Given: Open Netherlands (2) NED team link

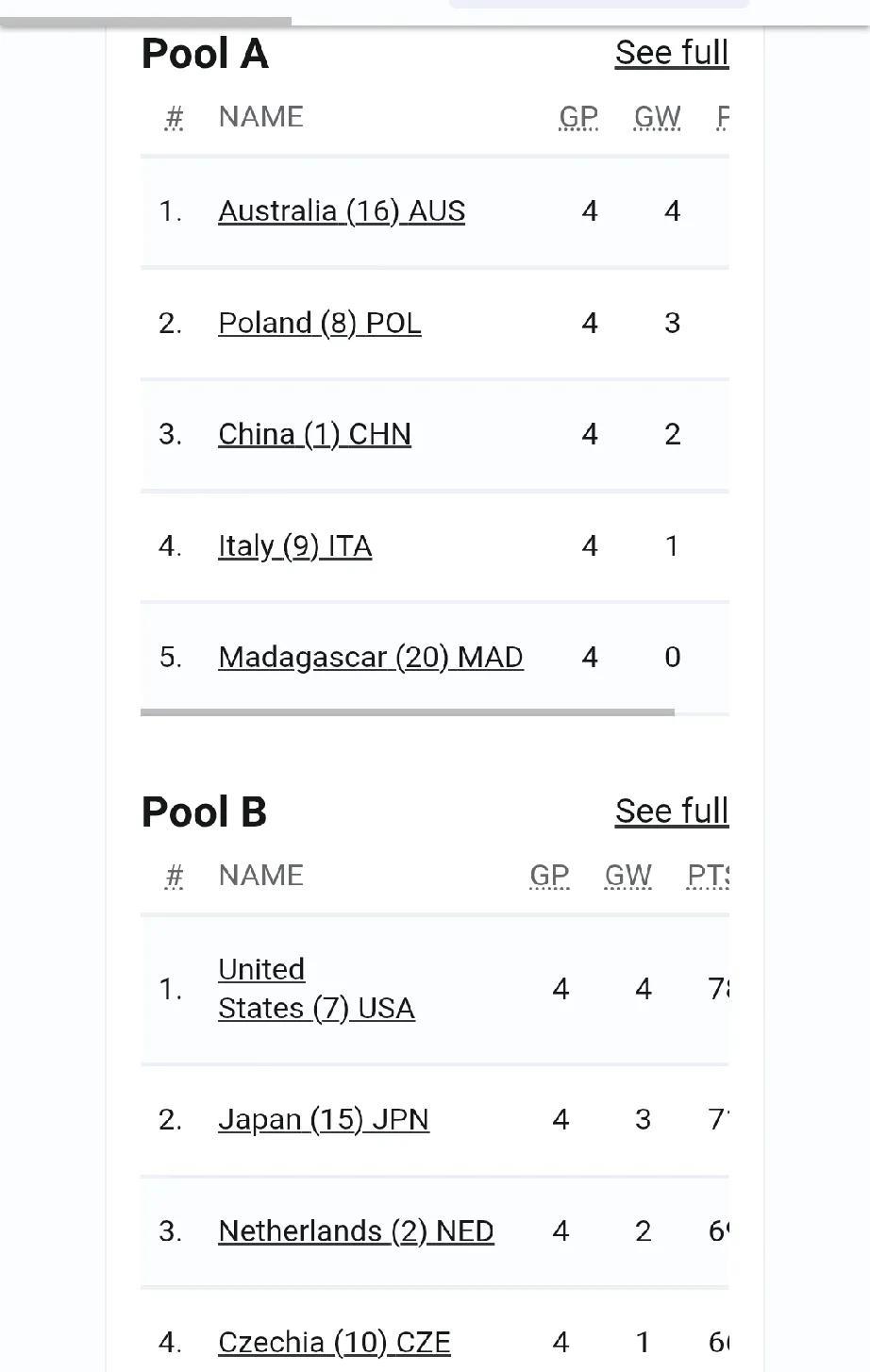Looking at the screenshot, I should [x=356, y=1230].
